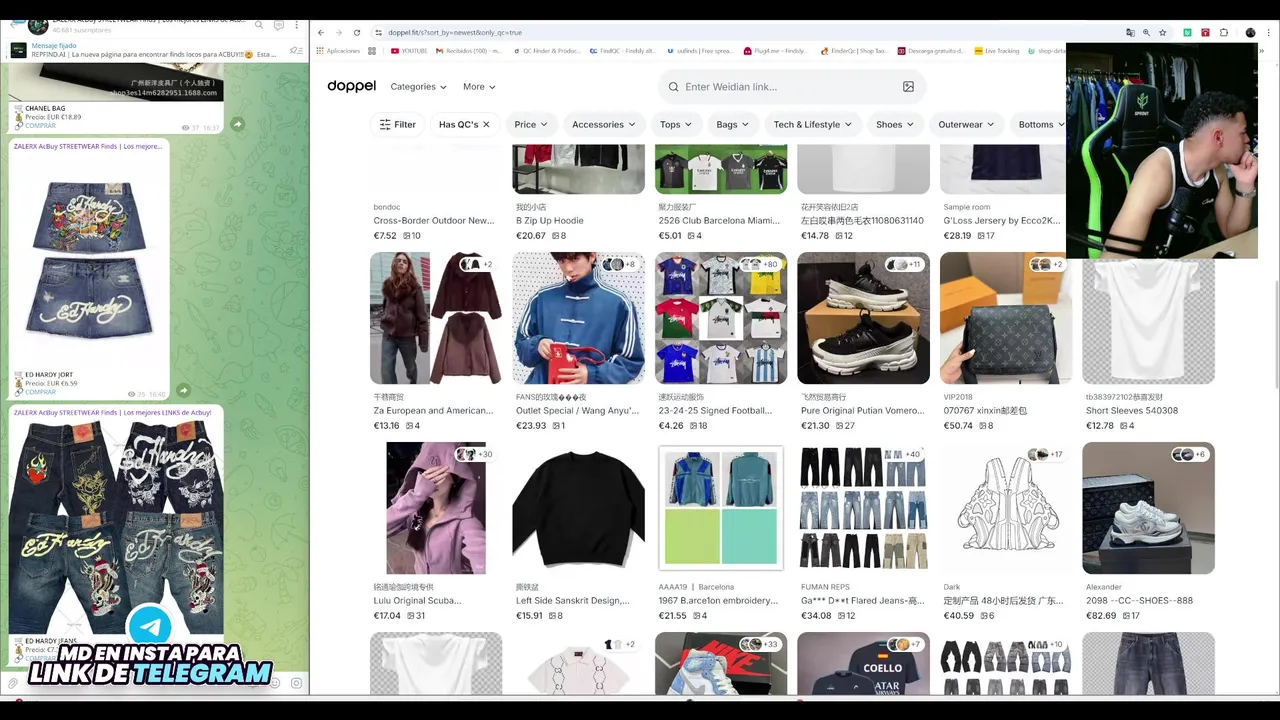
Task: Click the +80 image count badge on football jerseys
Action: (x=759, y=264)
